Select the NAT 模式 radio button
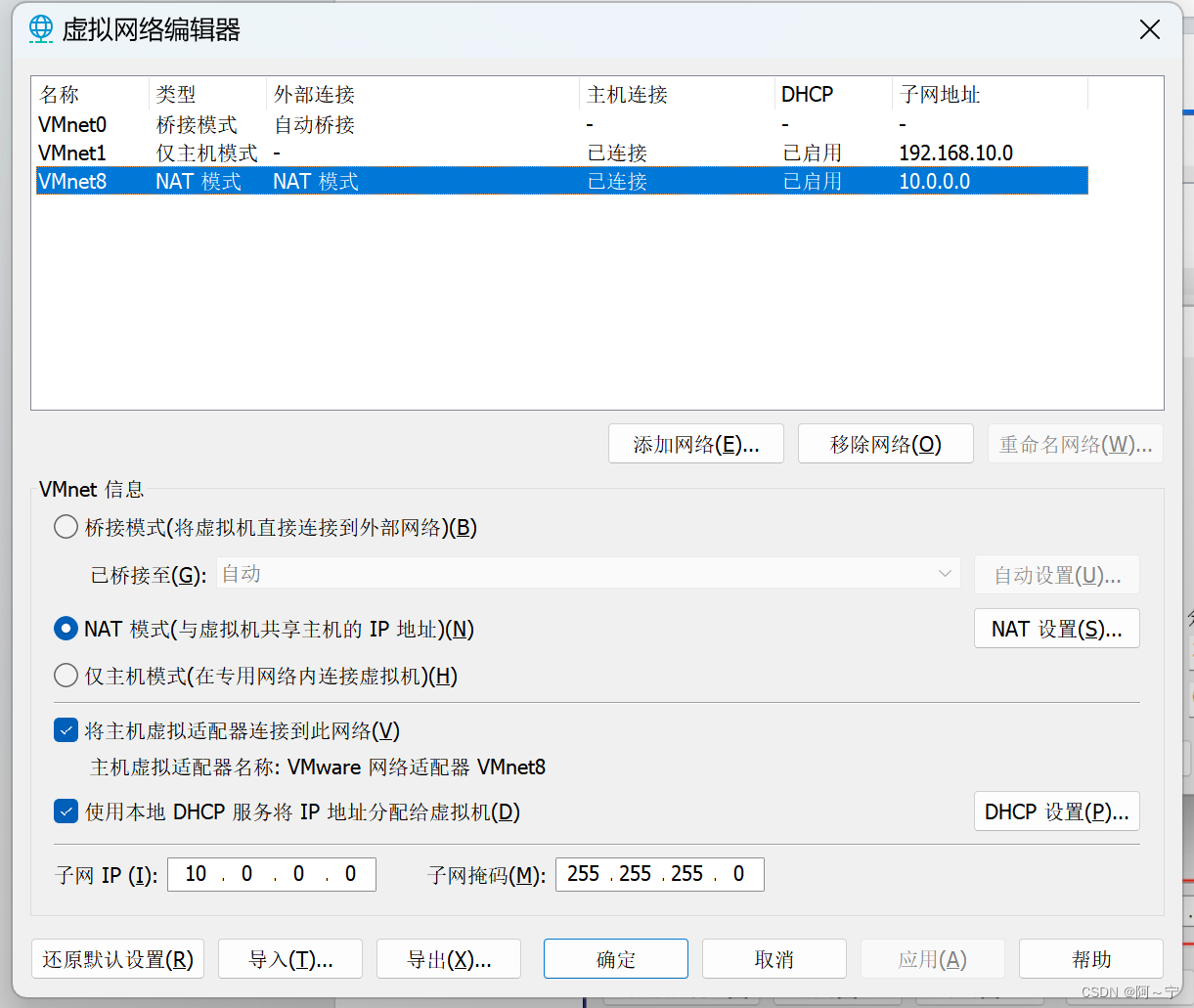 [66, 629]
